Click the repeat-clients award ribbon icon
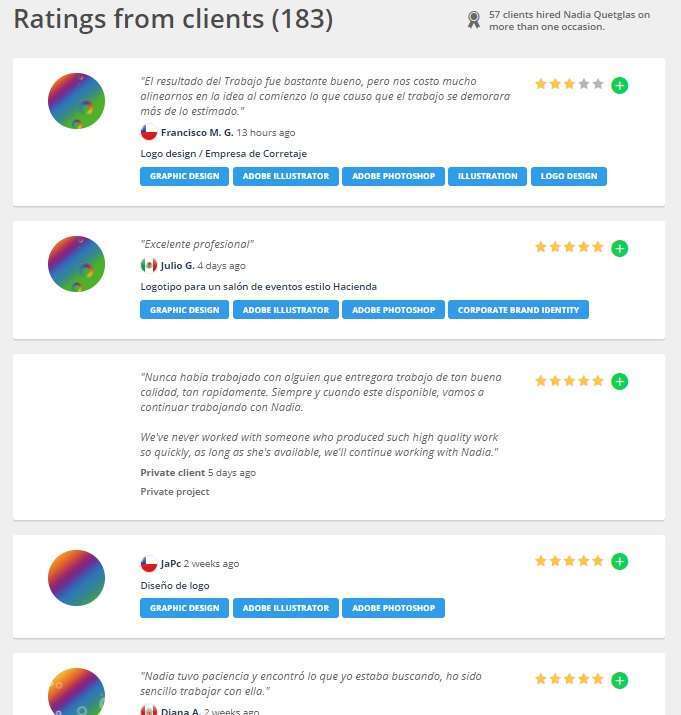 point(474,20)
